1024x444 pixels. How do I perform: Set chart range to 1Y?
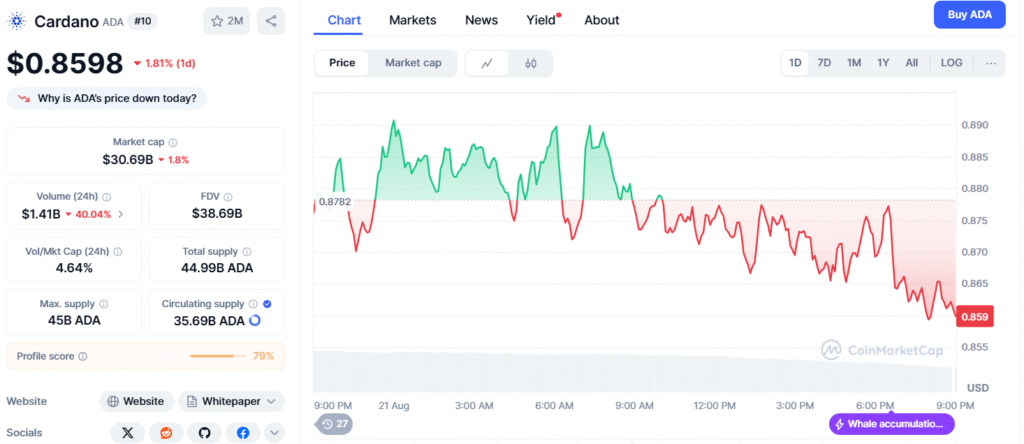click(883, 63)
